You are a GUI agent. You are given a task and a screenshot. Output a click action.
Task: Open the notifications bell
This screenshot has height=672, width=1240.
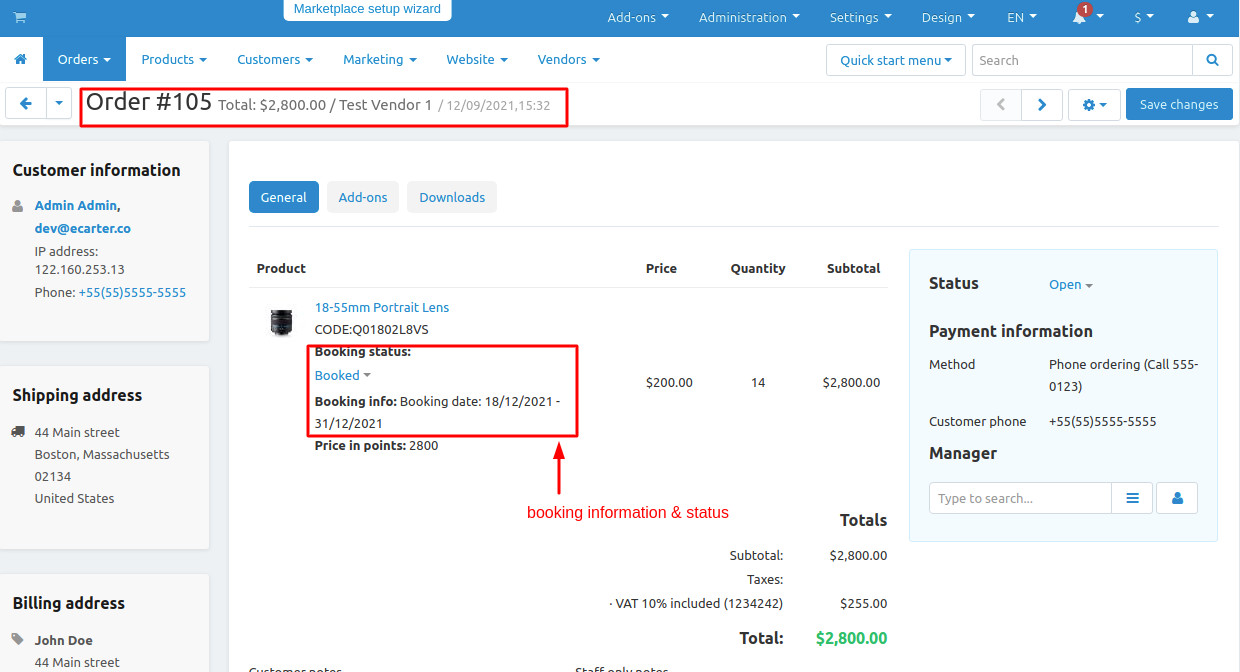pos(1080,18)
